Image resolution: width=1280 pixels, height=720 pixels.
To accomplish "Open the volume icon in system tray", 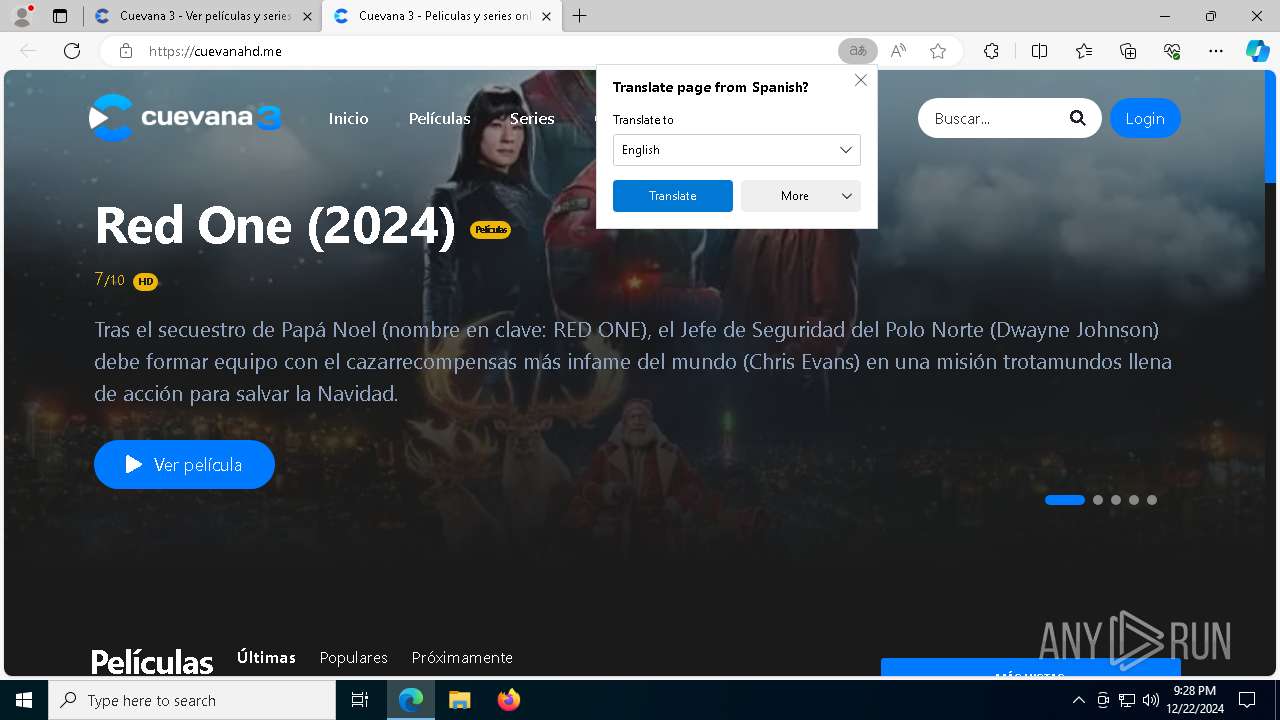I will (1151, 700).
